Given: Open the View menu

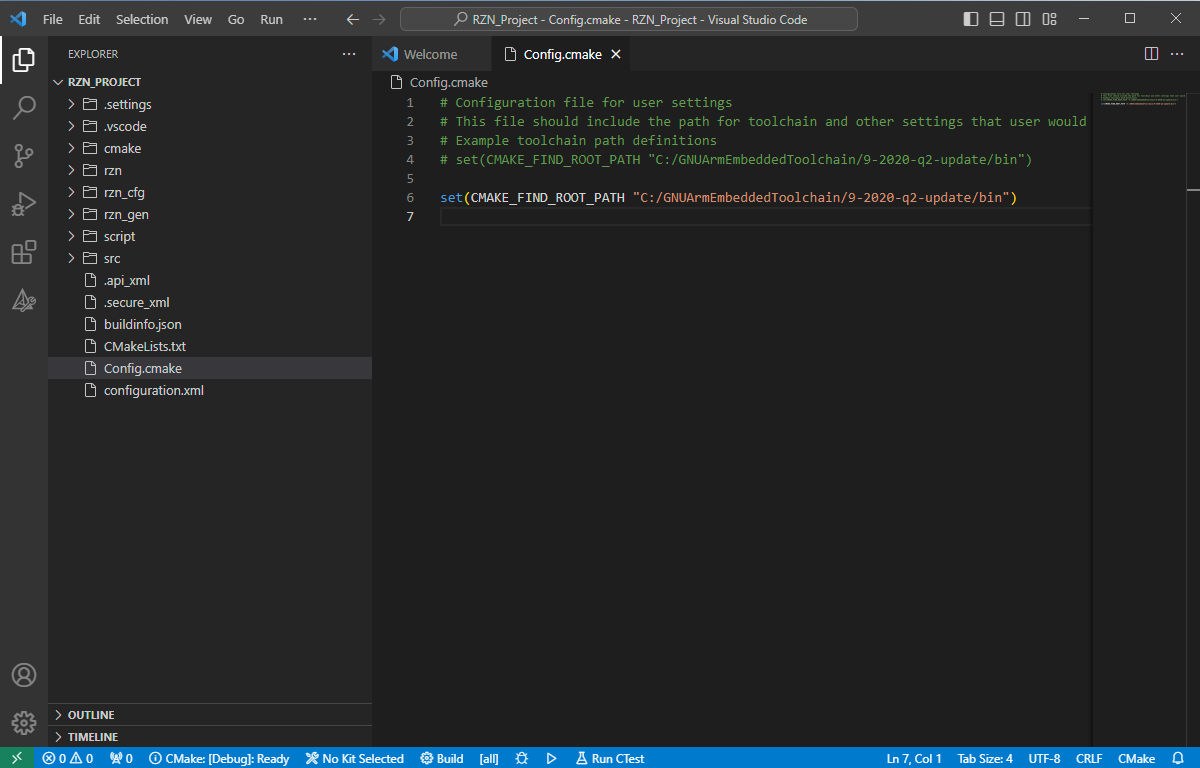Looking at the screenshot, I should 198,19.
